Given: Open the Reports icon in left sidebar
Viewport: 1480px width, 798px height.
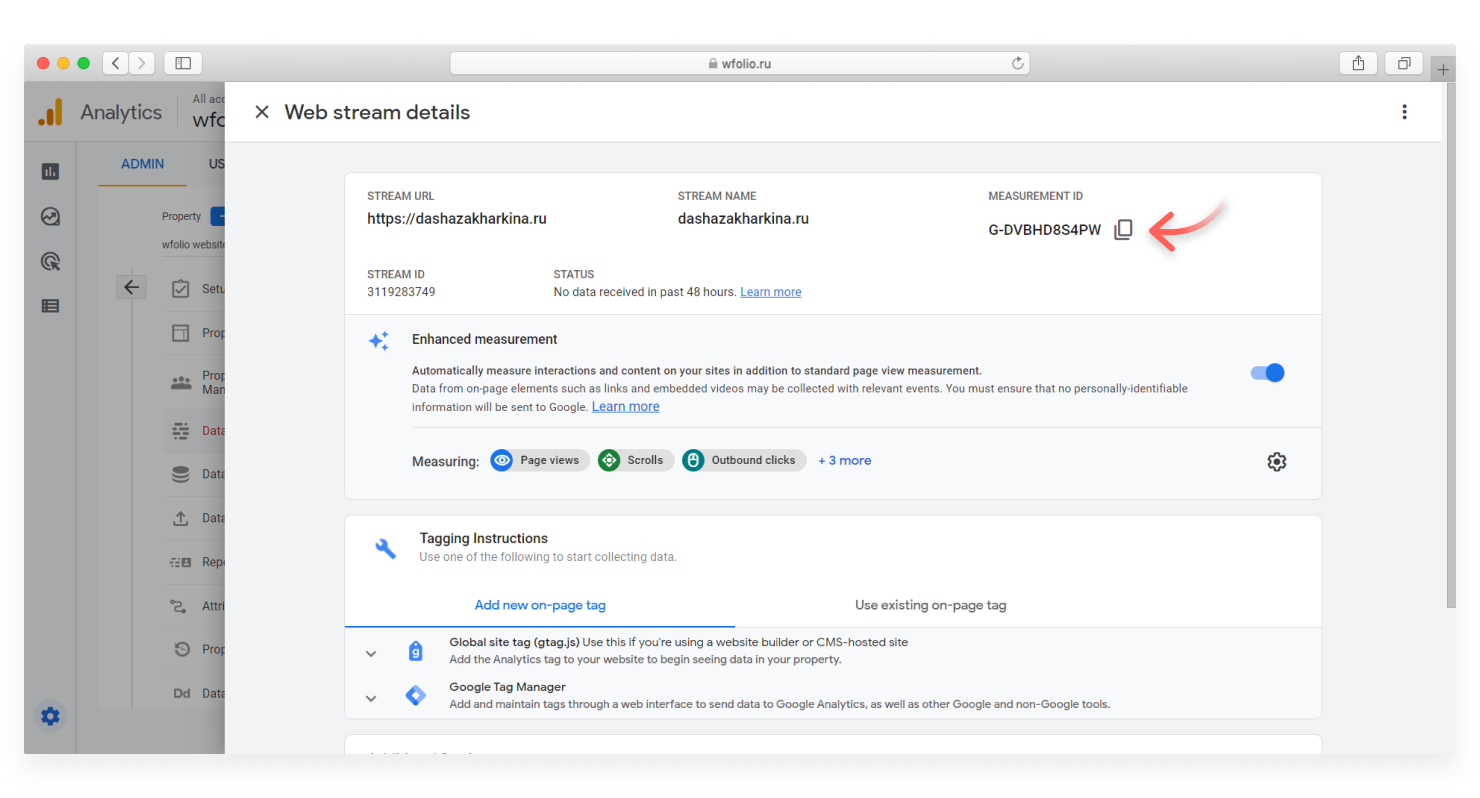Looking at the screenshot, I should click(50, 171).
